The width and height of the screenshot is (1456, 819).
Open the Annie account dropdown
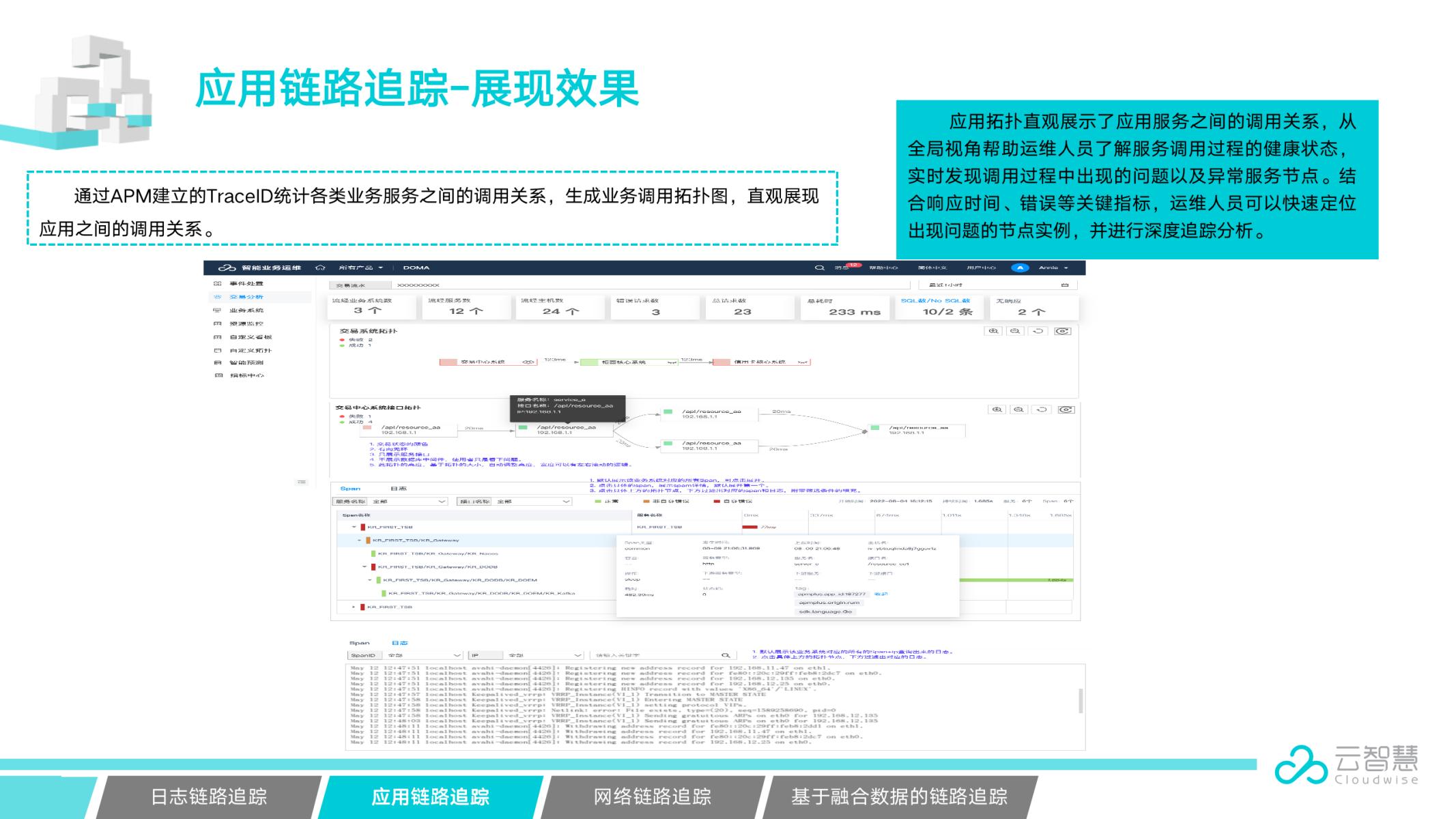point(1053,268)
